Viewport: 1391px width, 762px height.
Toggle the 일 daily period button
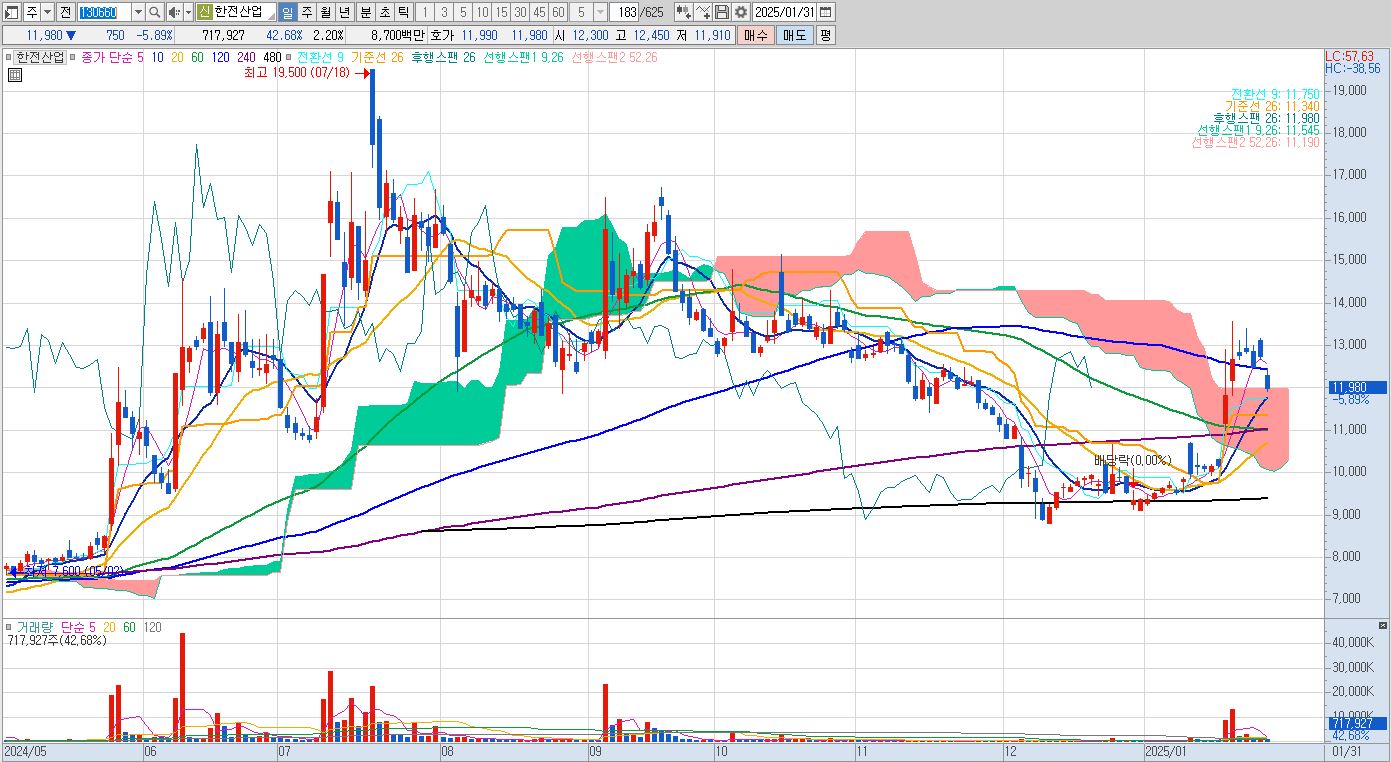coord(288,12)
